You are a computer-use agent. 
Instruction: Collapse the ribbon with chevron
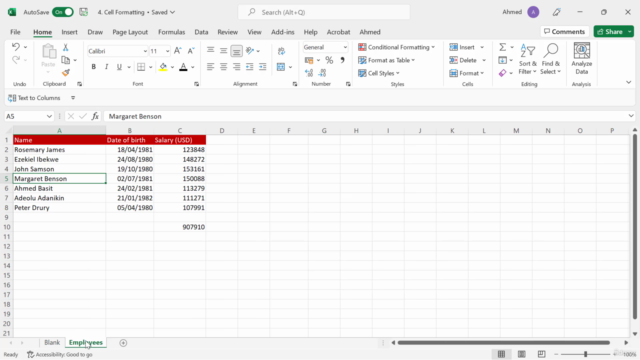[629, 82]
